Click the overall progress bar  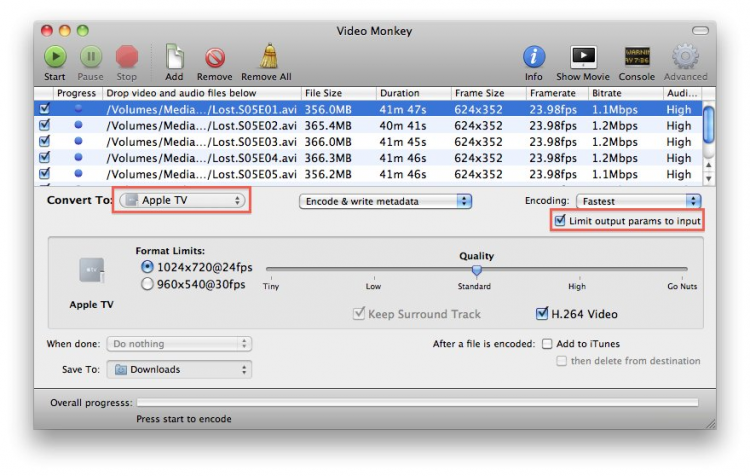point(417,403)
